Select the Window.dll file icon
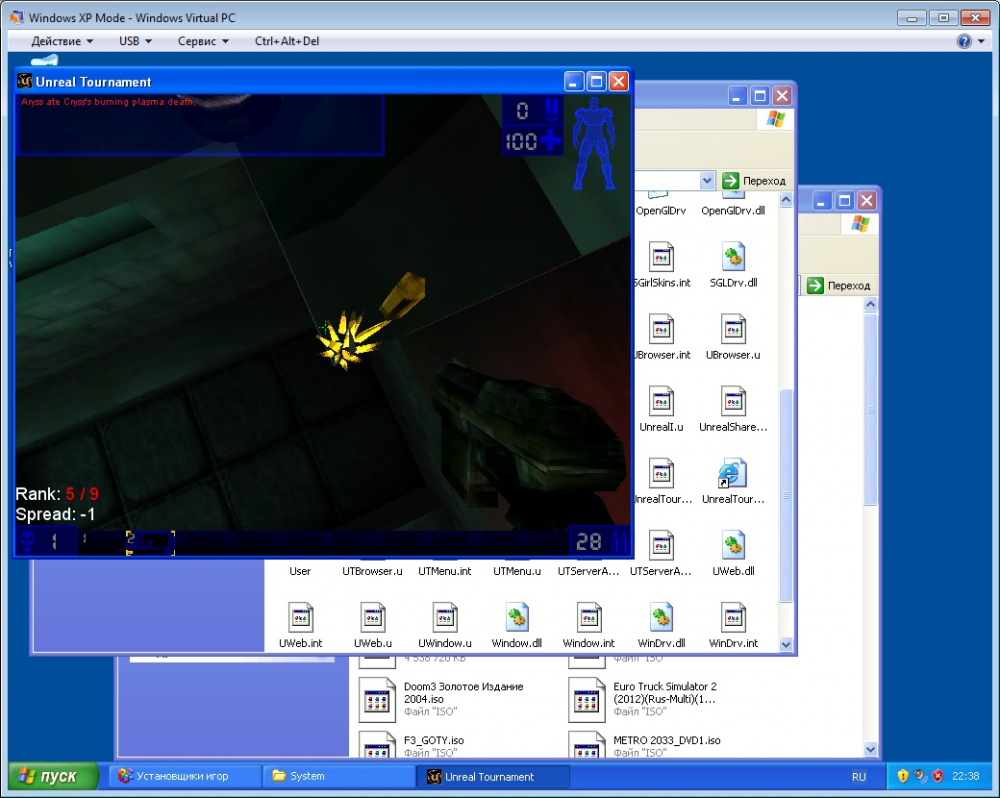Image resolution: width=1000 pixels, height=798 pixels. (x=516, y=617)
